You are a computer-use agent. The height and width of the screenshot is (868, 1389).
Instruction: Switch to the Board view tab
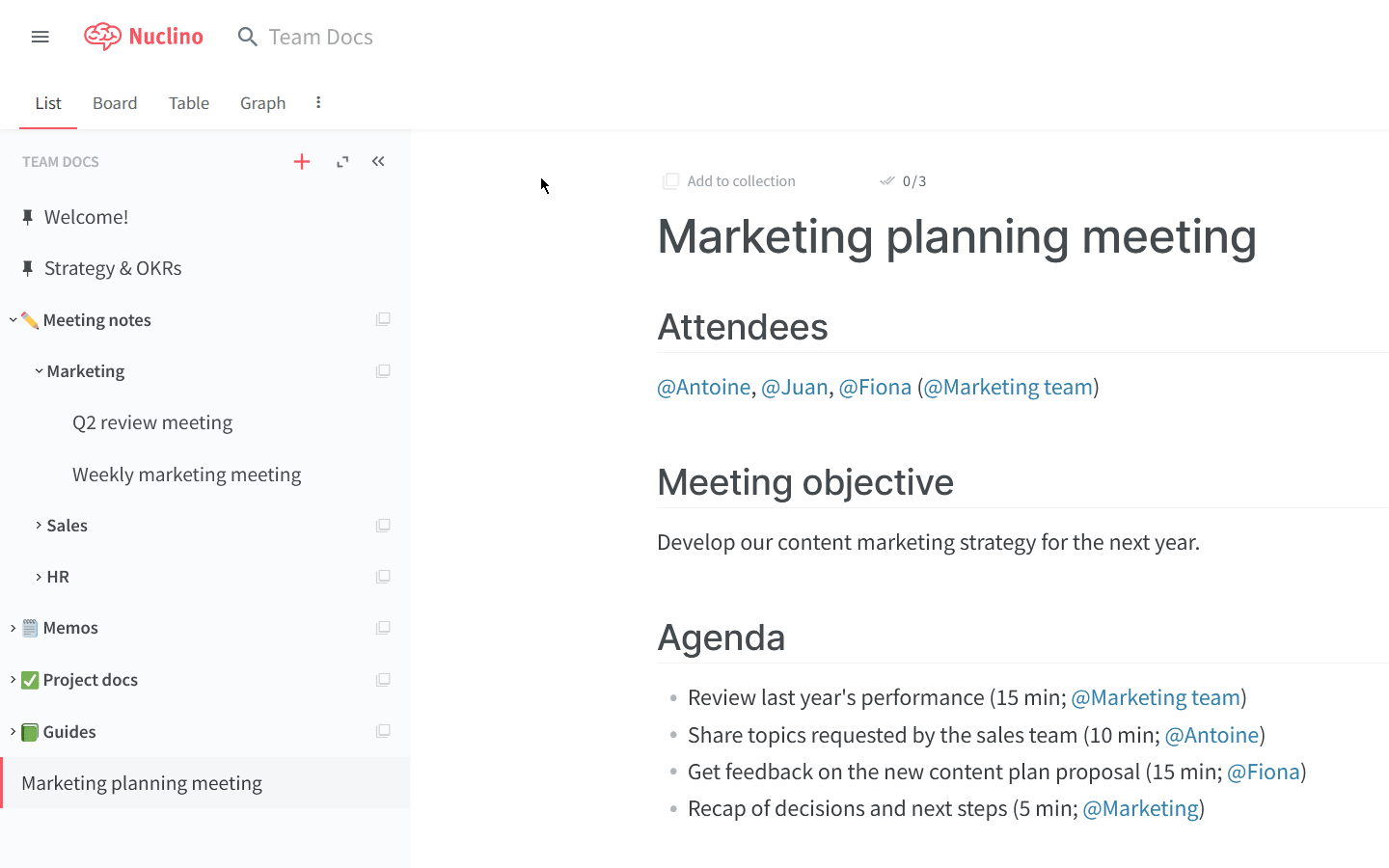tap(115, 103)
